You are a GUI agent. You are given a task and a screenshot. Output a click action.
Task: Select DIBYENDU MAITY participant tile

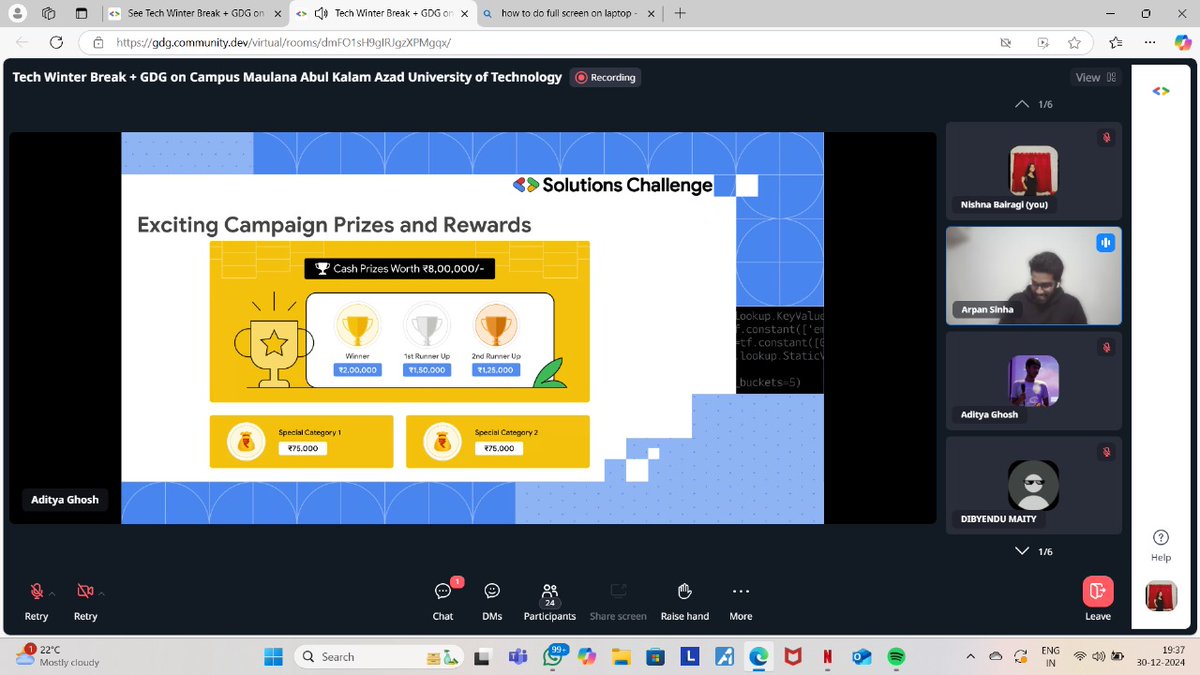pyautogui.click(x=1034, y=484)
